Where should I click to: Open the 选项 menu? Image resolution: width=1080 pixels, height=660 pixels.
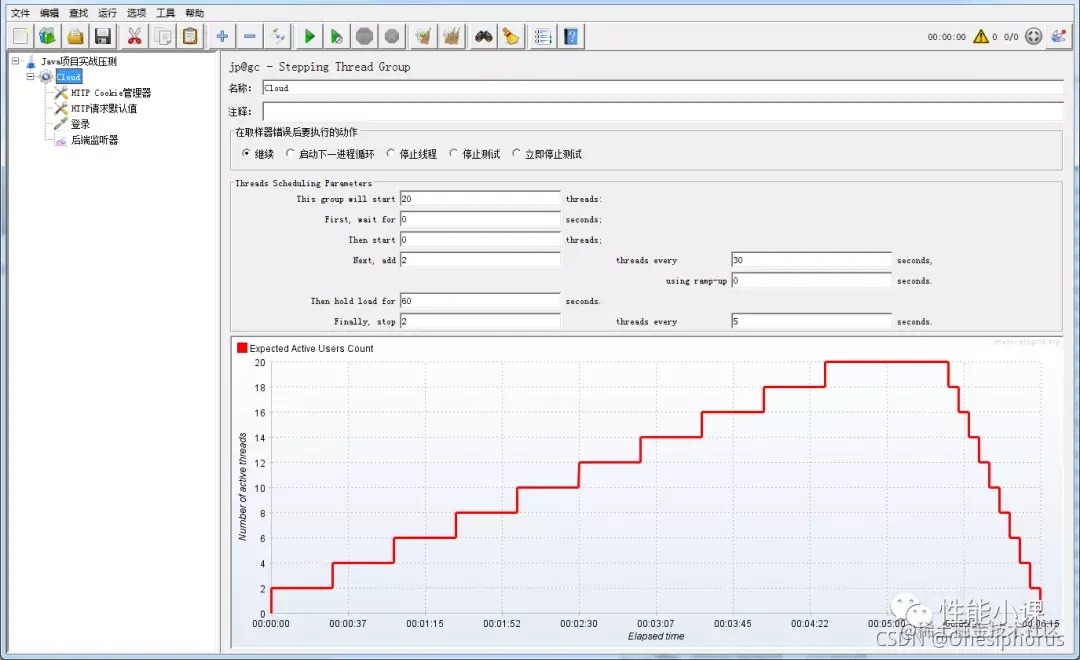coord(136,12)
